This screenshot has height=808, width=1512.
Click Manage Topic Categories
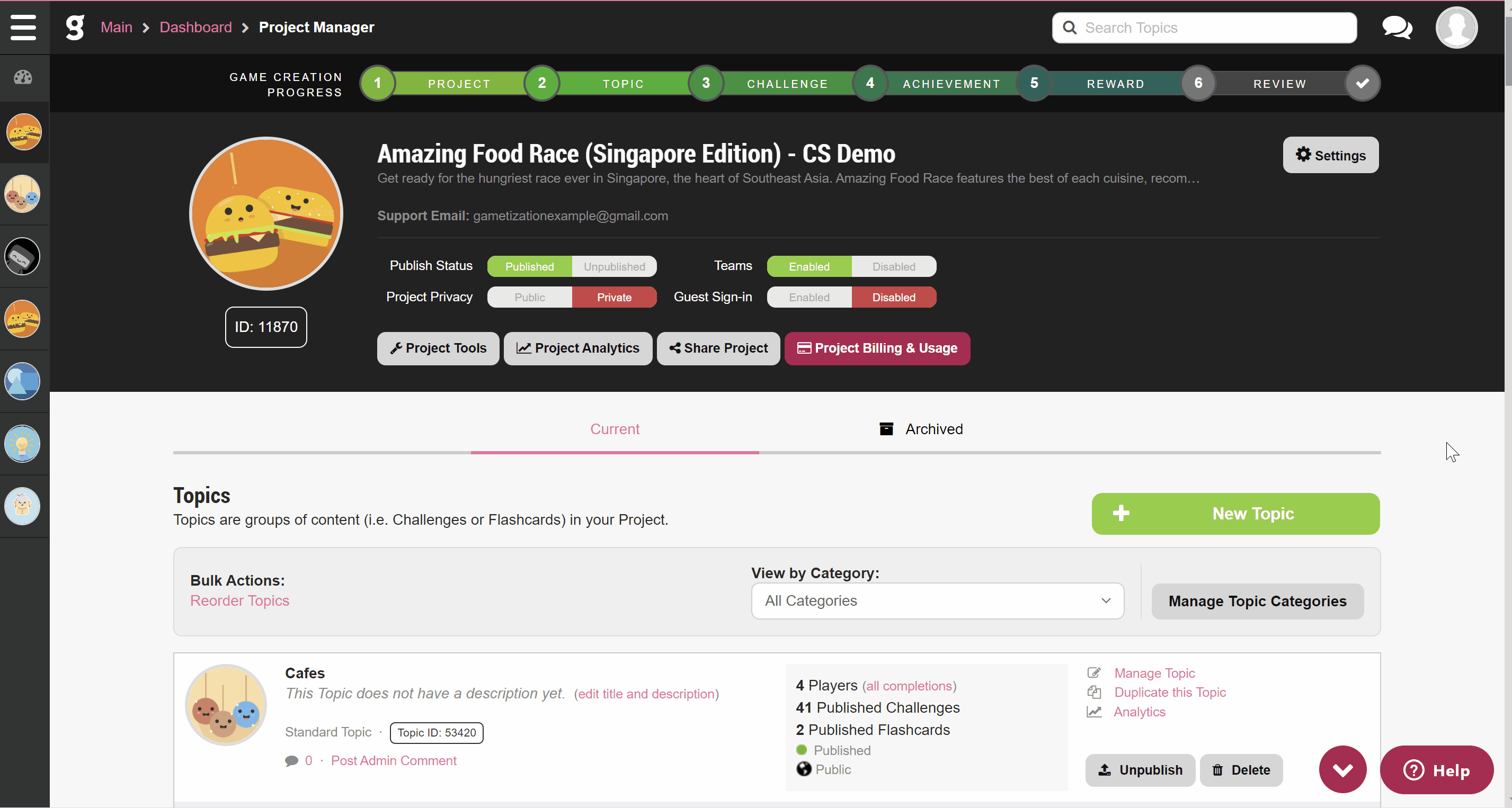point(1257,601)
